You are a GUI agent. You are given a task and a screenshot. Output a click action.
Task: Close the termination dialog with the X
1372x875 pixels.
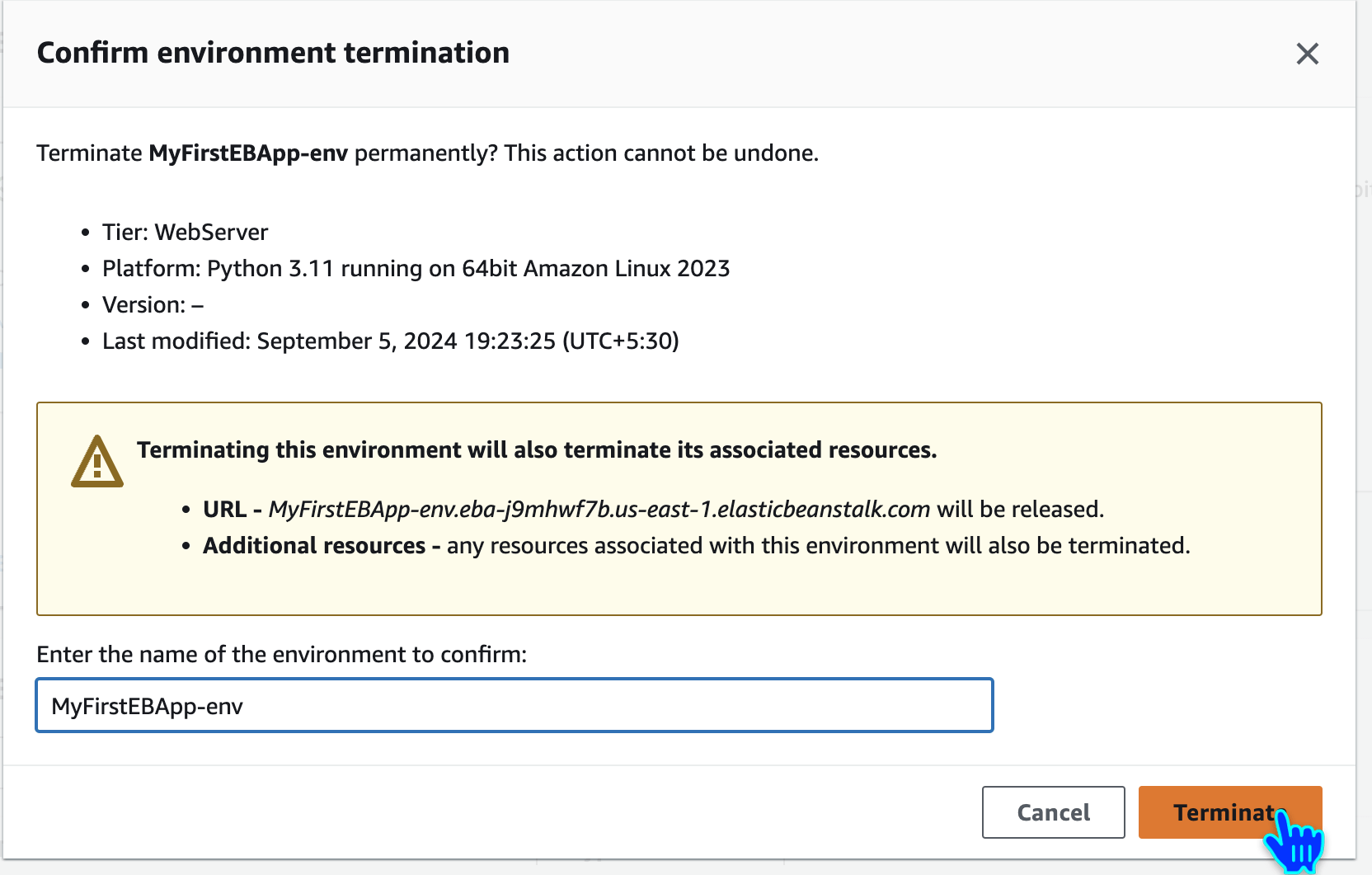(1307, 54)
